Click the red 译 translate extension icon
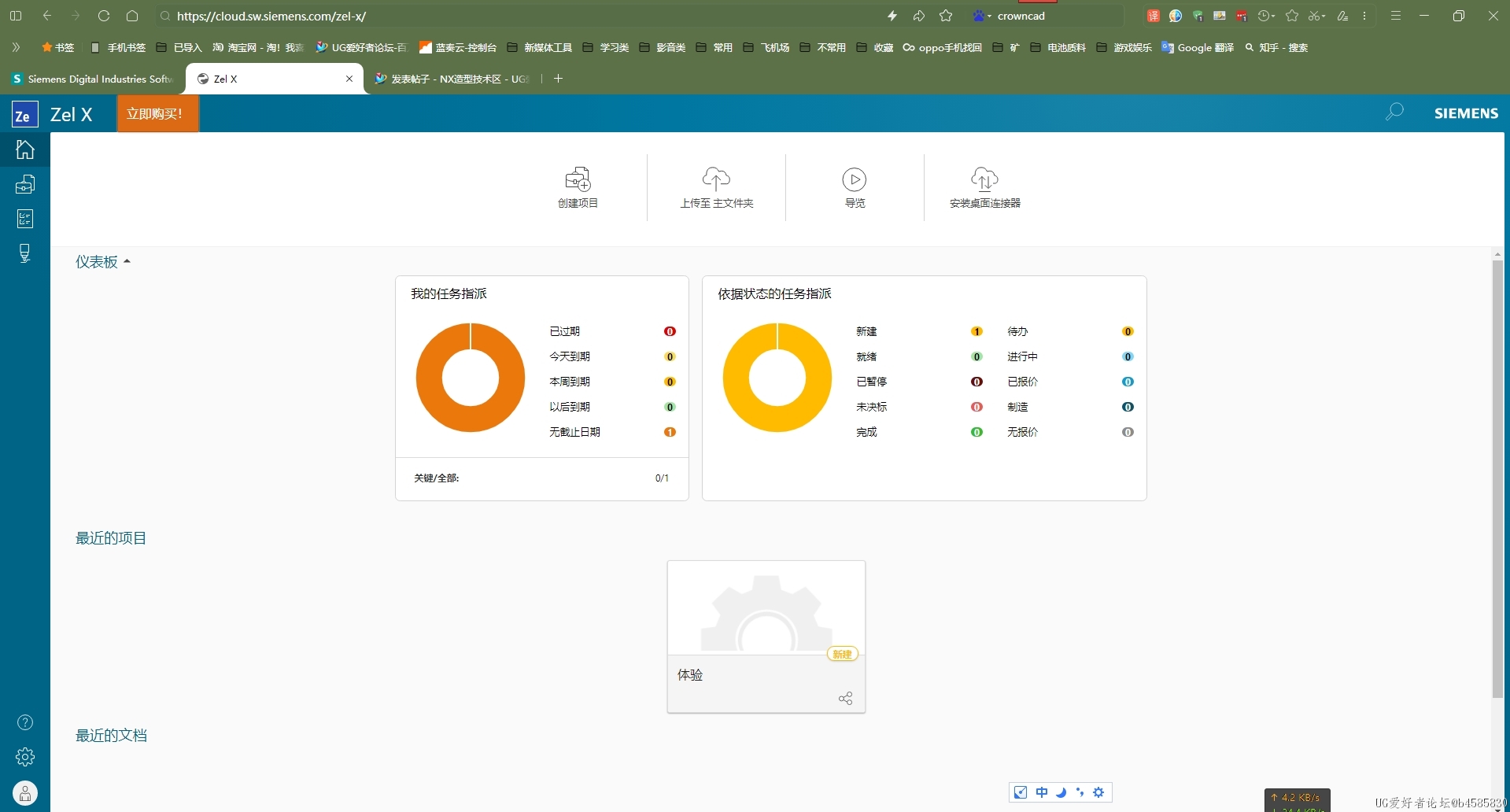The width and height of the screenshot is (1510, 812). (x=1153, y=16)
